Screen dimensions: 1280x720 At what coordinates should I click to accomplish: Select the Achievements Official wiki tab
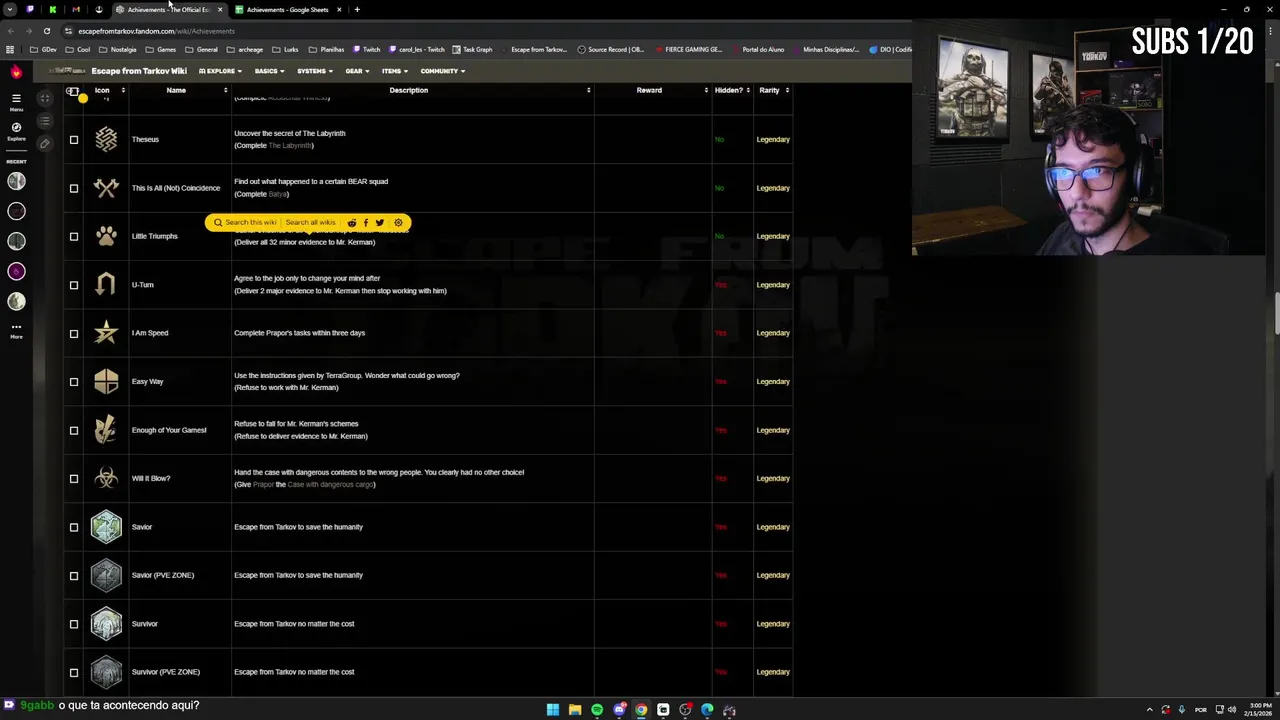pos(168,9)
